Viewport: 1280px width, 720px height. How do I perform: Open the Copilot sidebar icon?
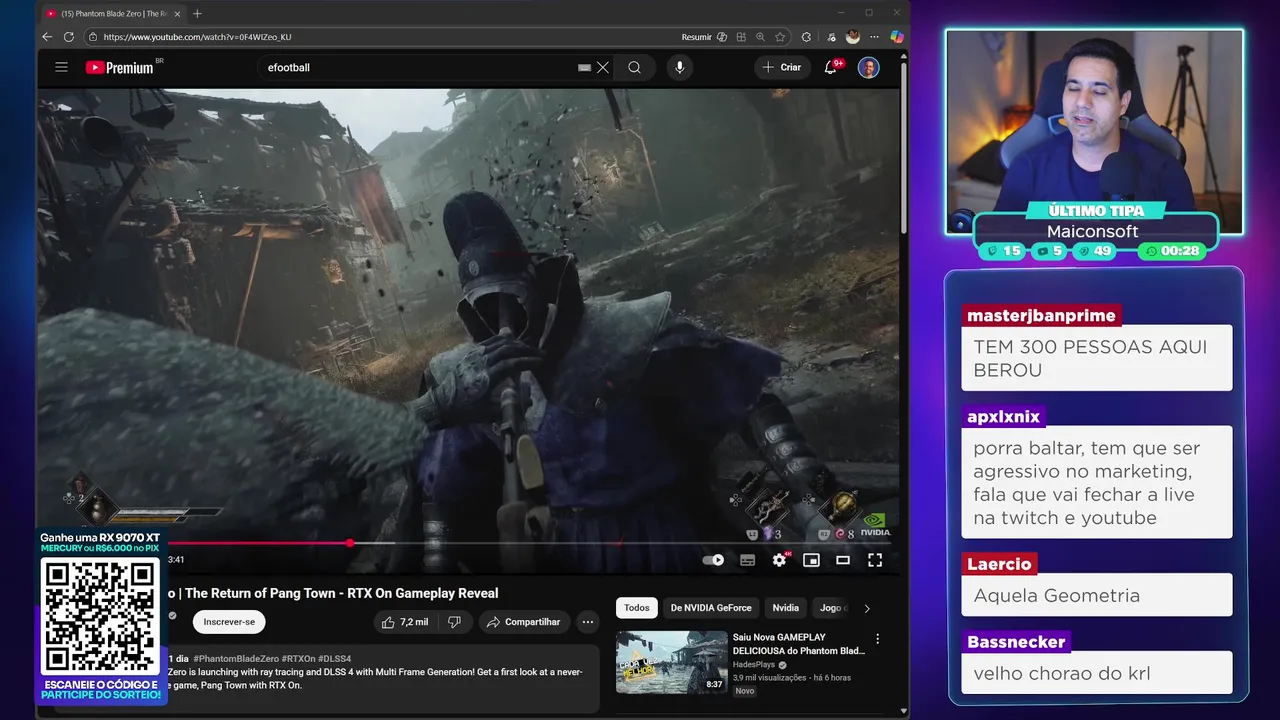(x=897, y=37)
